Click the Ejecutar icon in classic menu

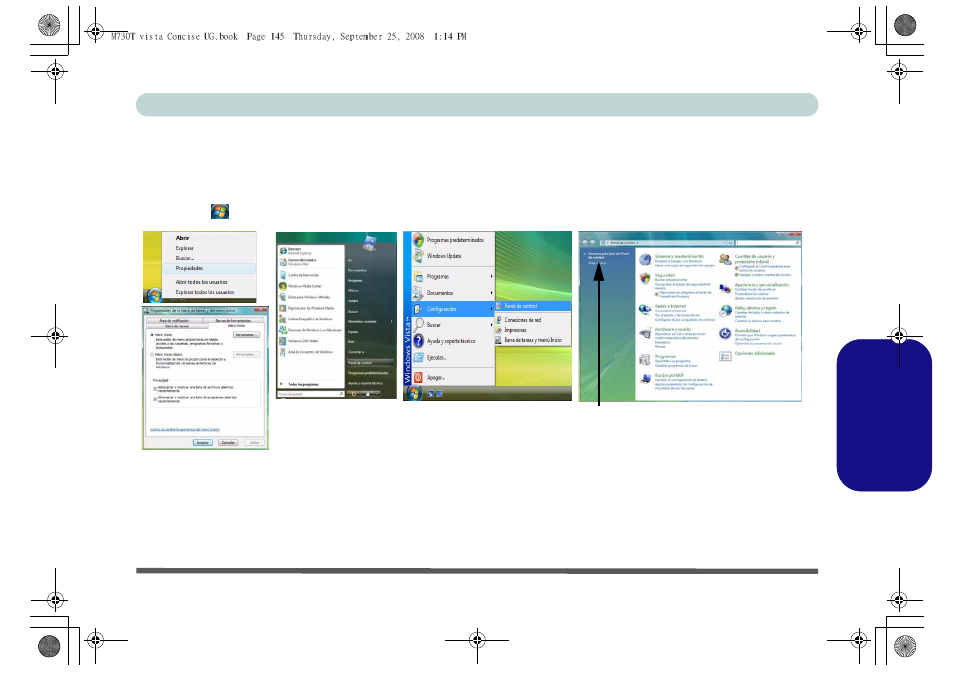[x=419, y=358]
